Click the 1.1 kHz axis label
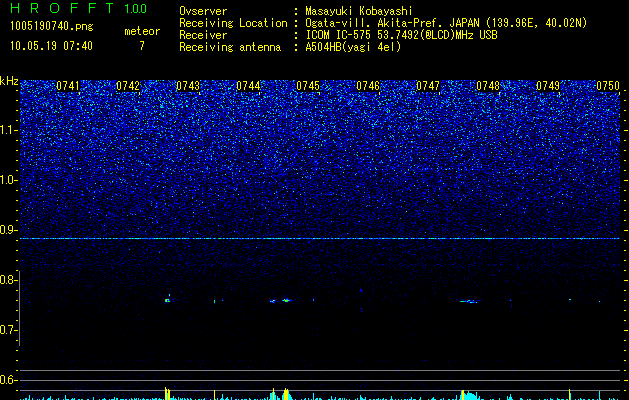This screenshot has height=400, width=629. [x=8, y=130]
